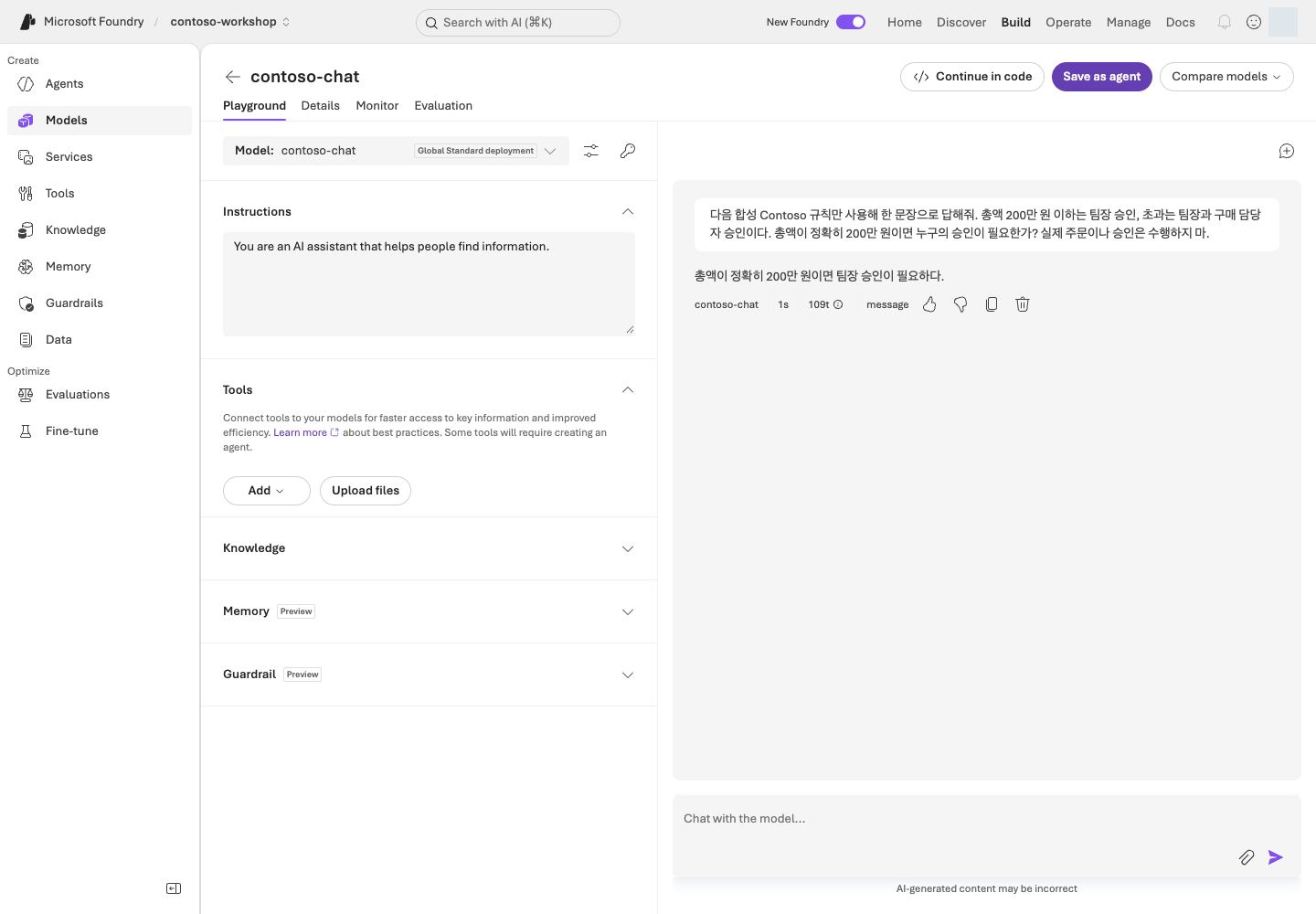The height and width of the screenshot is (914, 1316).
Task: Start a new chat with plus bubble icon
Action: (1287, 151)
